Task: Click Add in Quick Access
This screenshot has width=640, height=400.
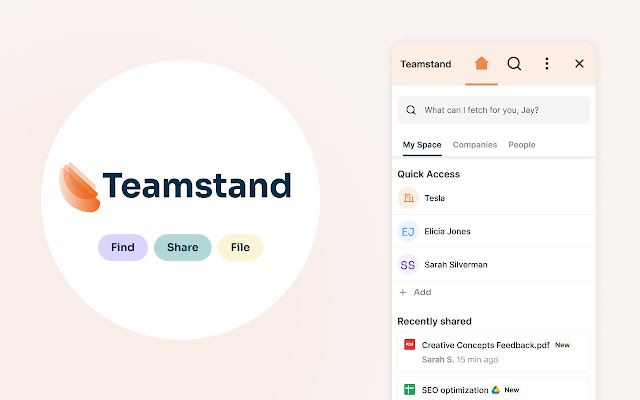Action: pos(422,292)
